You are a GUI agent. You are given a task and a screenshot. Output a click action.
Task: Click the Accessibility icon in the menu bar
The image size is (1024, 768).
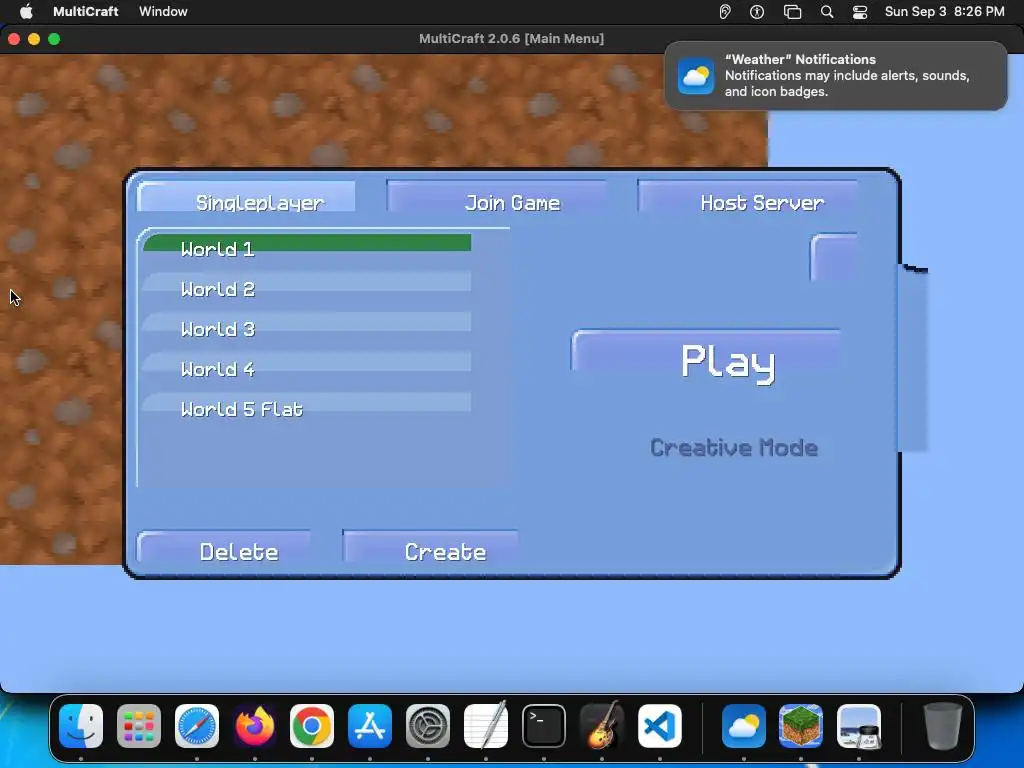point(757,12)
